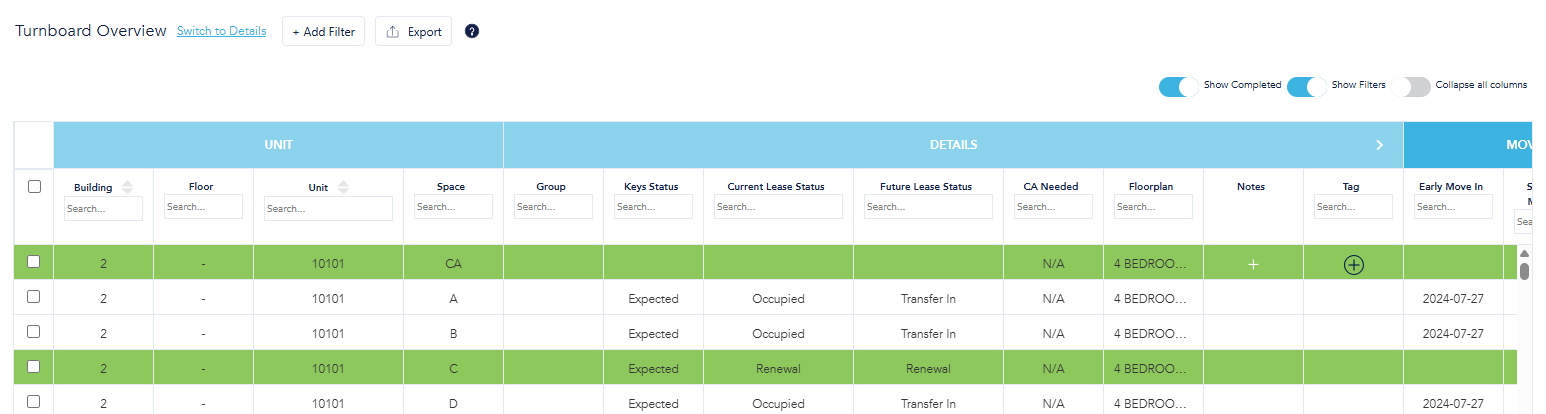The image size is (1546, 414).
Task: Open the help question mark icon
Action: coord(472,31)
